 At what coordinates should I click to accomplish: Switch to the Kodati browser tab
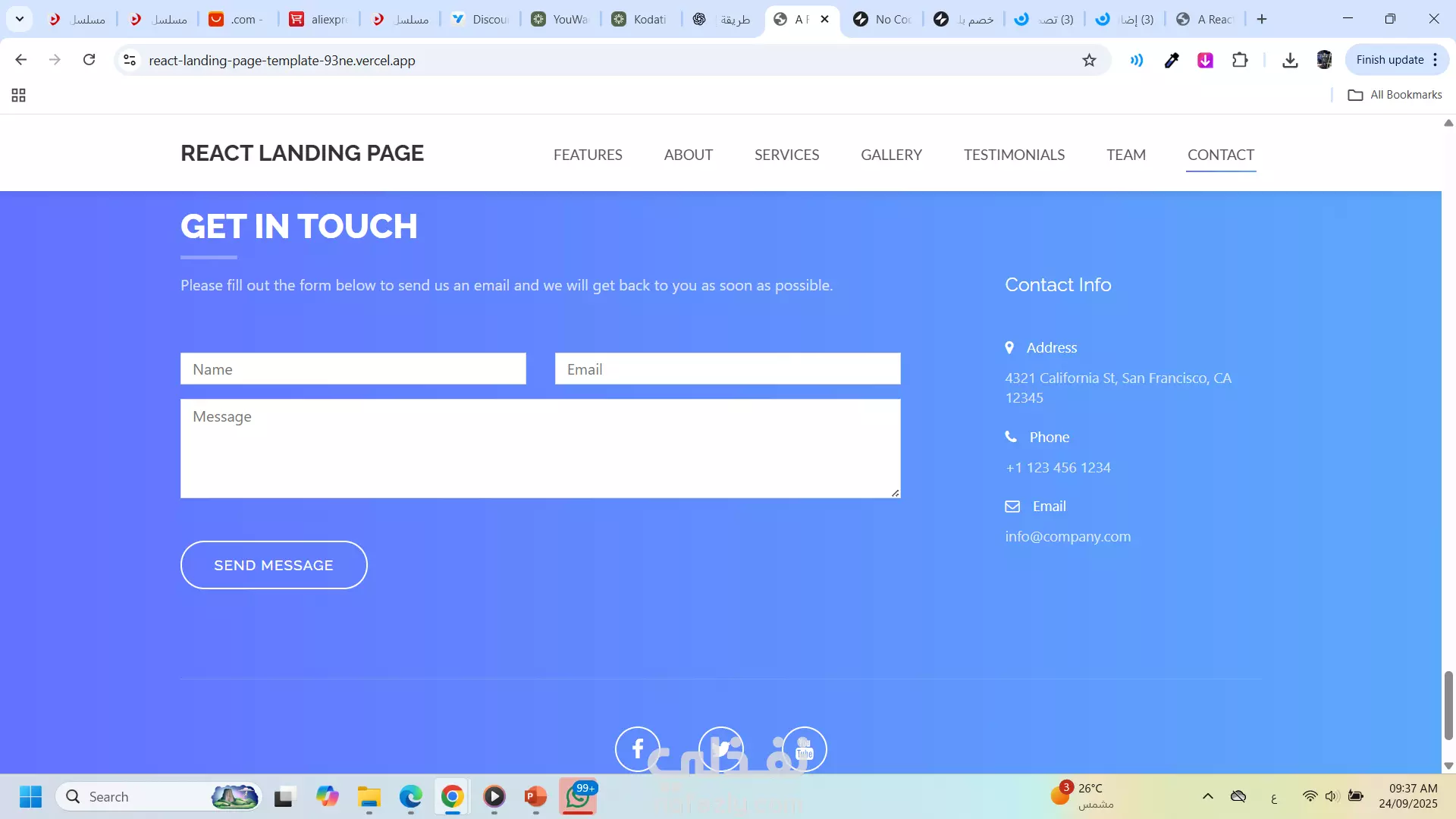pyautogui.click(x=641, y=19)
